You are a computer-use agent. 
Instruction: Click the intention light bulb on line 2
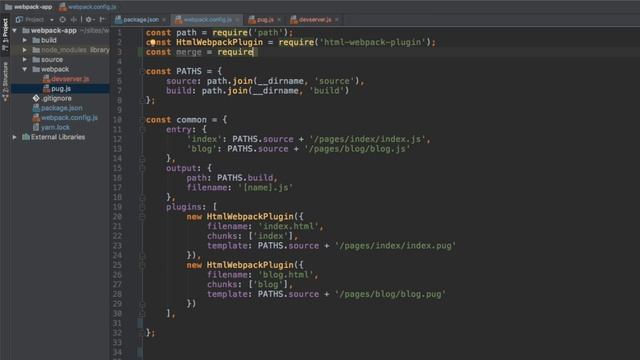[152, 42]
